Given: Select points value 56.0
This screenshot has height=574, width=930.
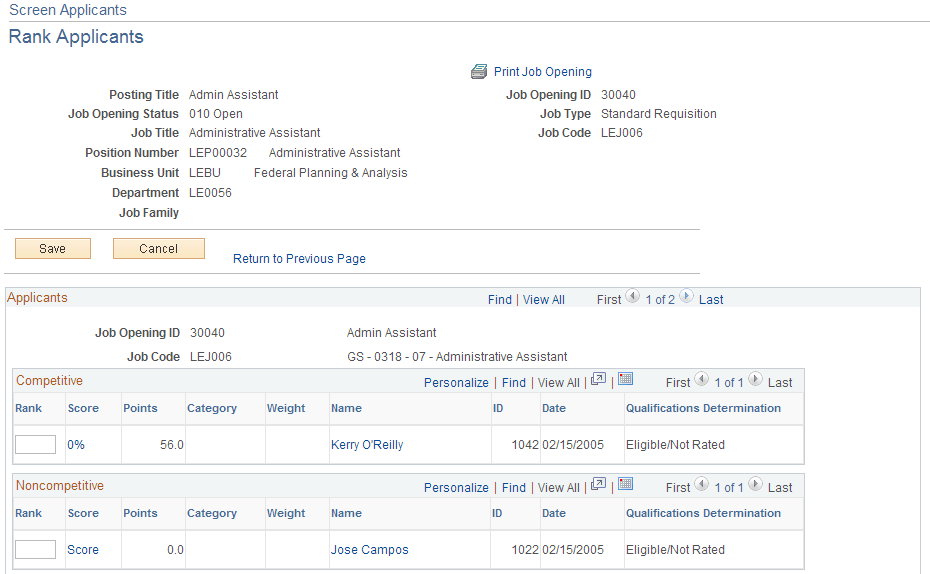Looking at the screenshot, I should point(171,445).
